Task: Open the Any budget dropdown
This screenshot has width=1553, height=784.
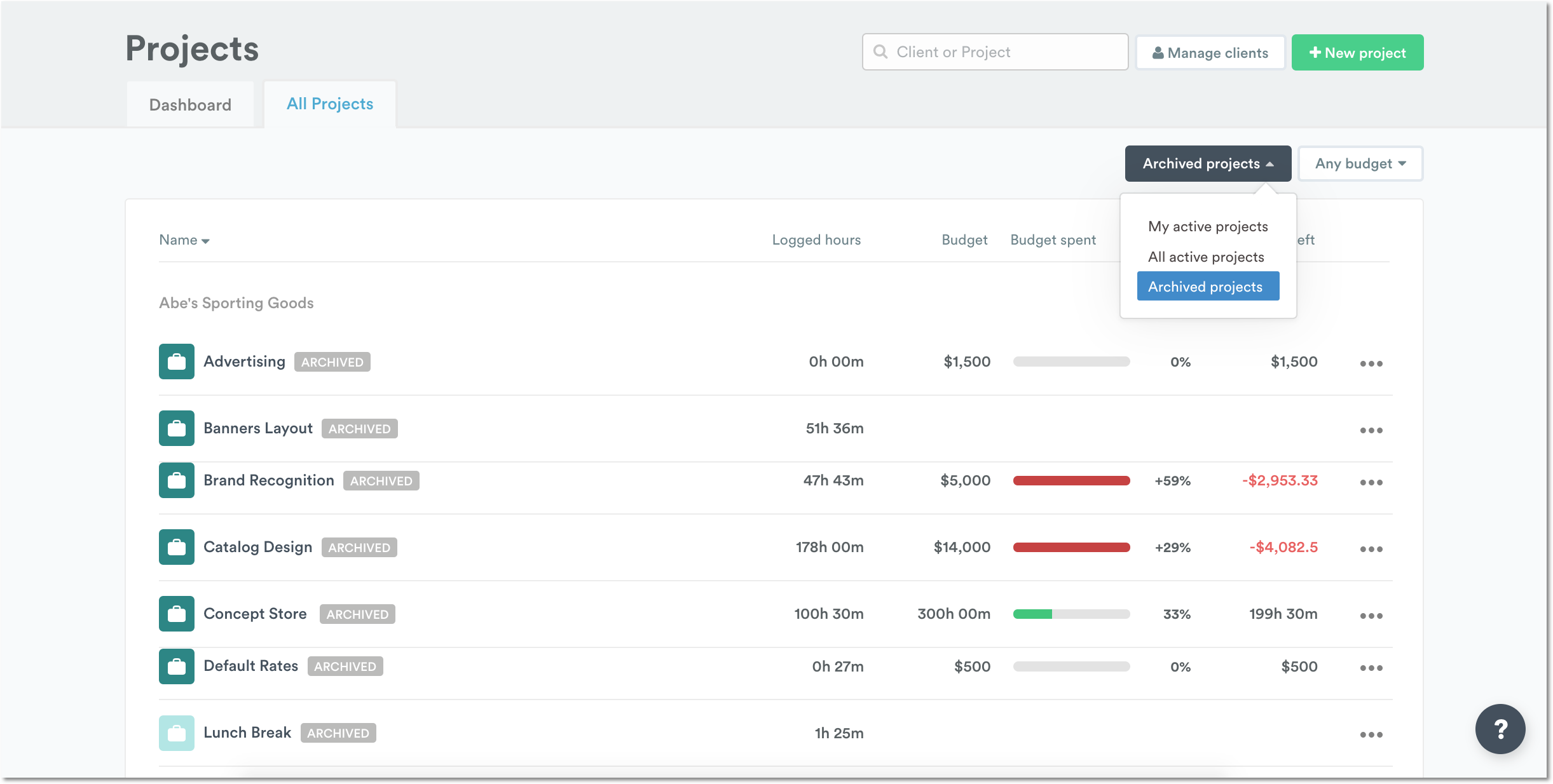Action: click(1360, 163)
